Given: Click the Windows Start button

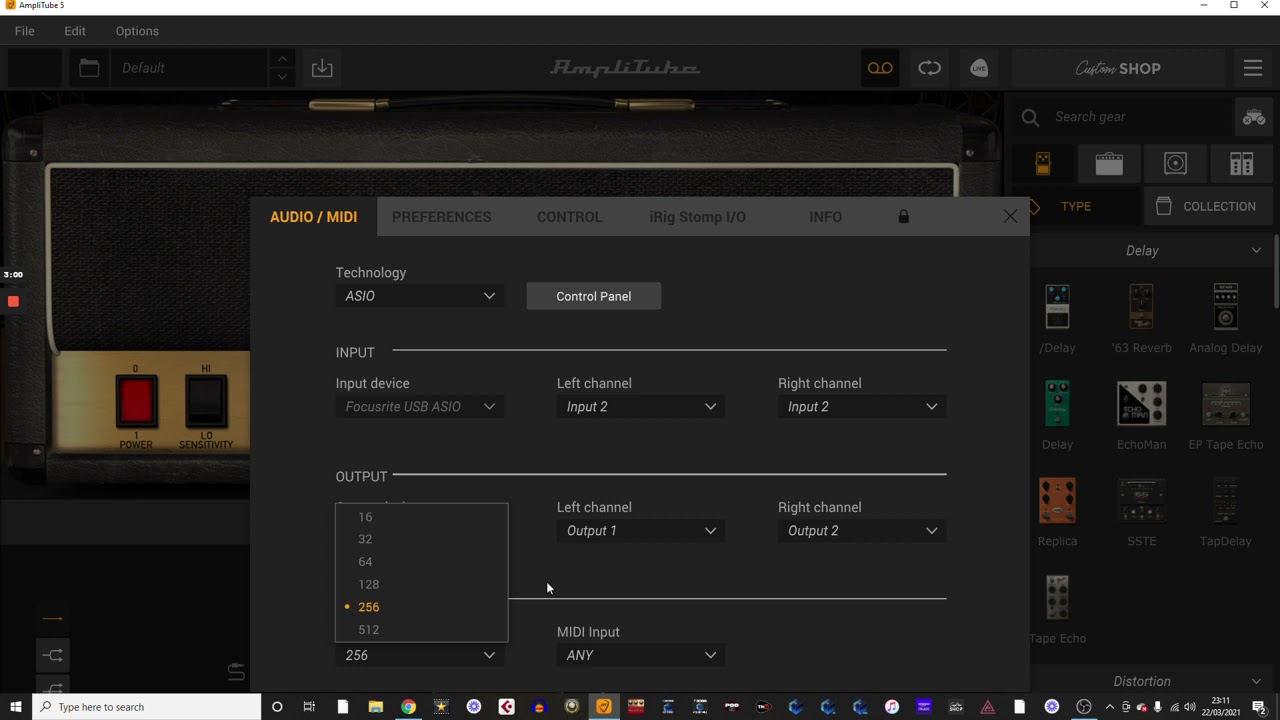Looking at the screenshot, I should pyautogui.click(x=16, y=707).
